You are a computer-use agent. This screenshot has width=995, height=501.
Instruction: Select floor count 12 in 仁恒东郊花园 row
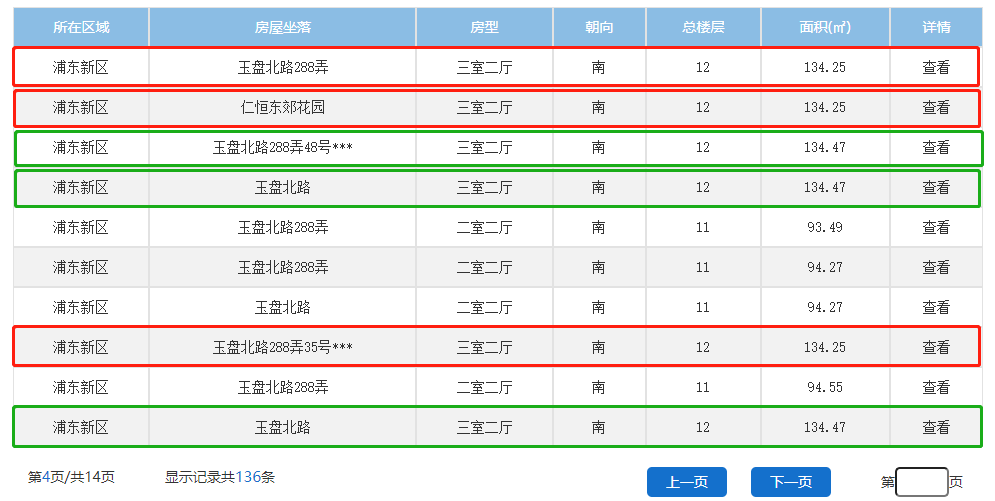point(702,107)
